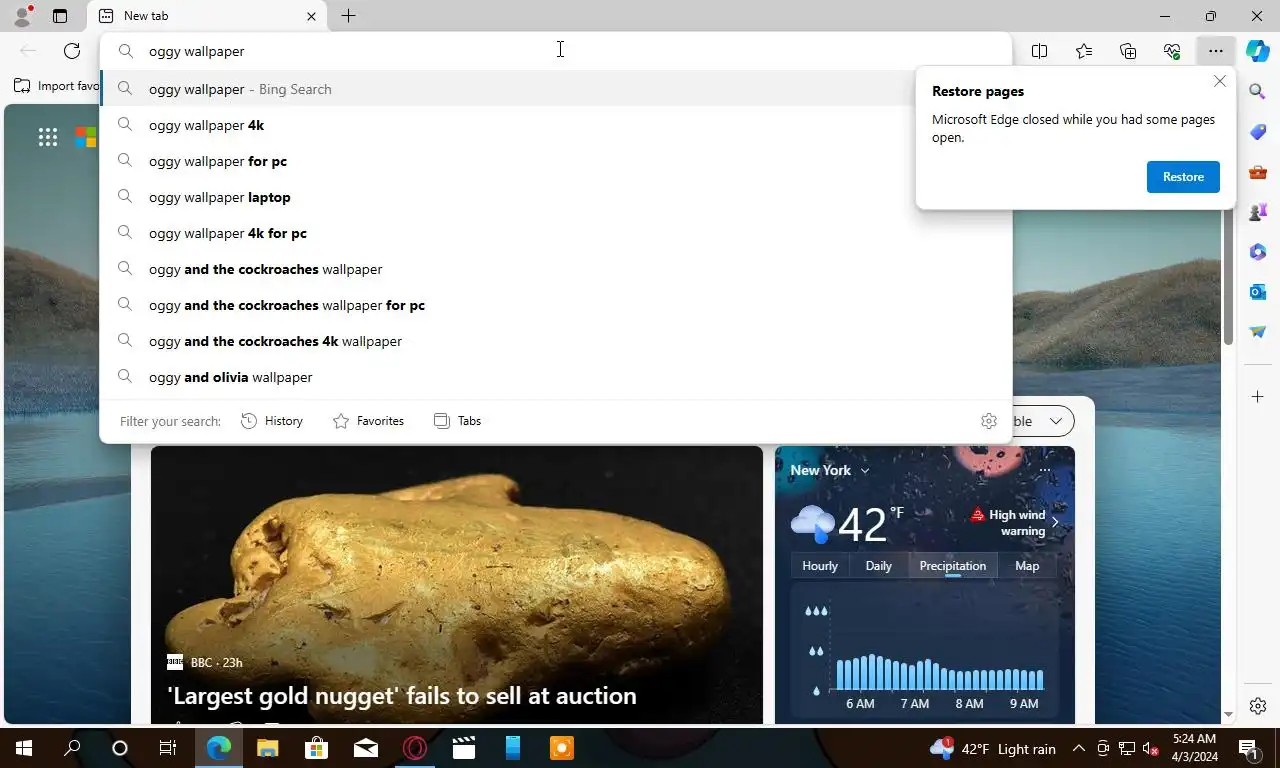Show hidden system tray icons chevron
Screen dimensions: 1280x768
pyautogui.click(x=1079, y=748)
